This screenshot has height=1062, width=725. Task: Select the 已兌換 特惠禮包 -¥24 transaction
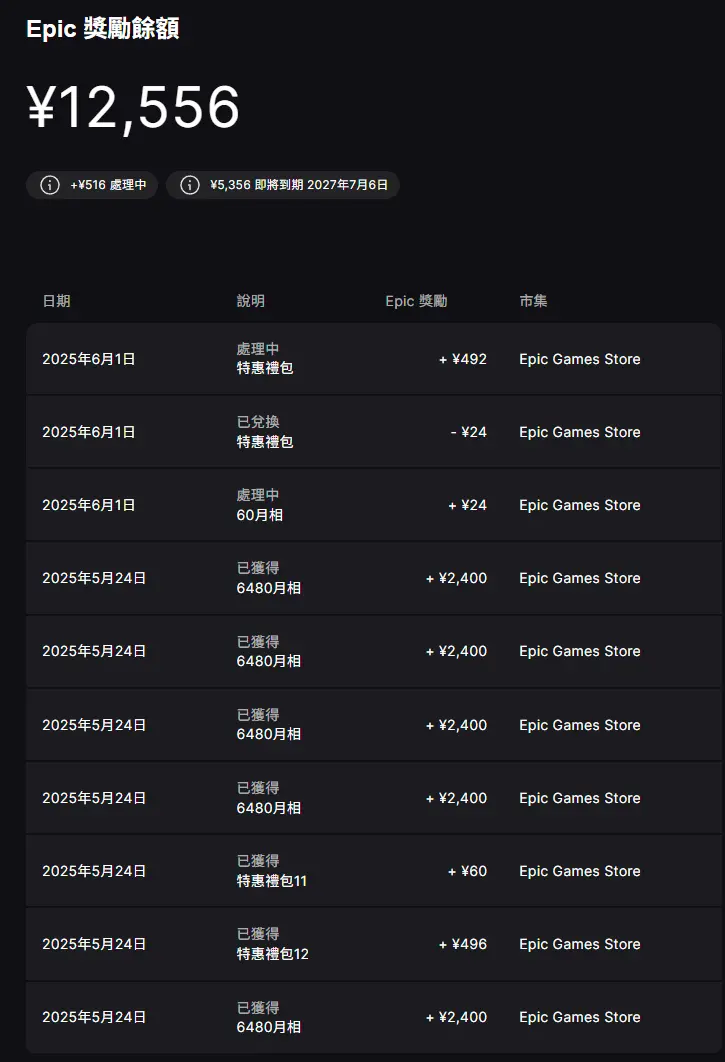tap(373, 432)
